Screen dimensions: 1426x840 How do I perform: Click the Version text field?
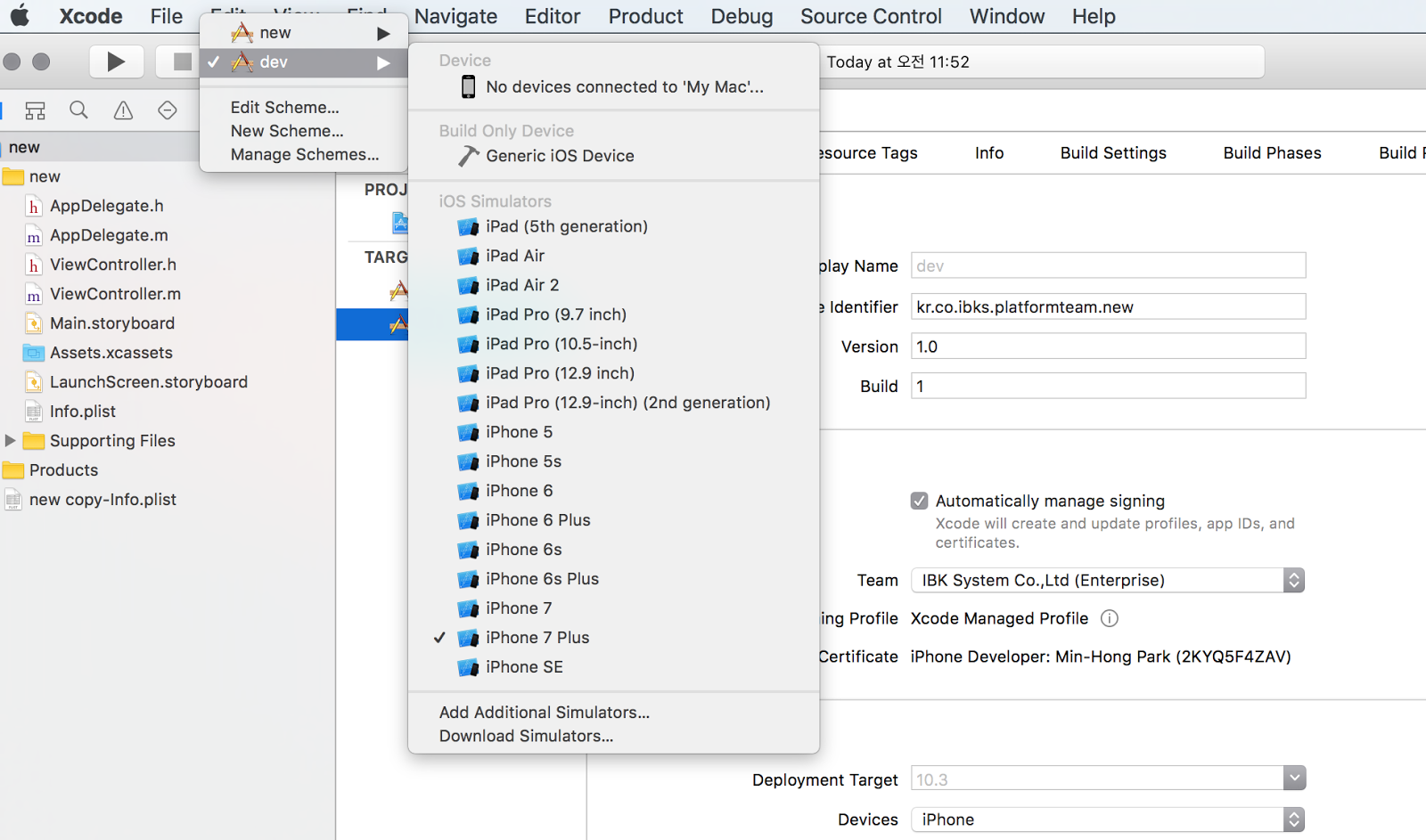(1108, 347)
